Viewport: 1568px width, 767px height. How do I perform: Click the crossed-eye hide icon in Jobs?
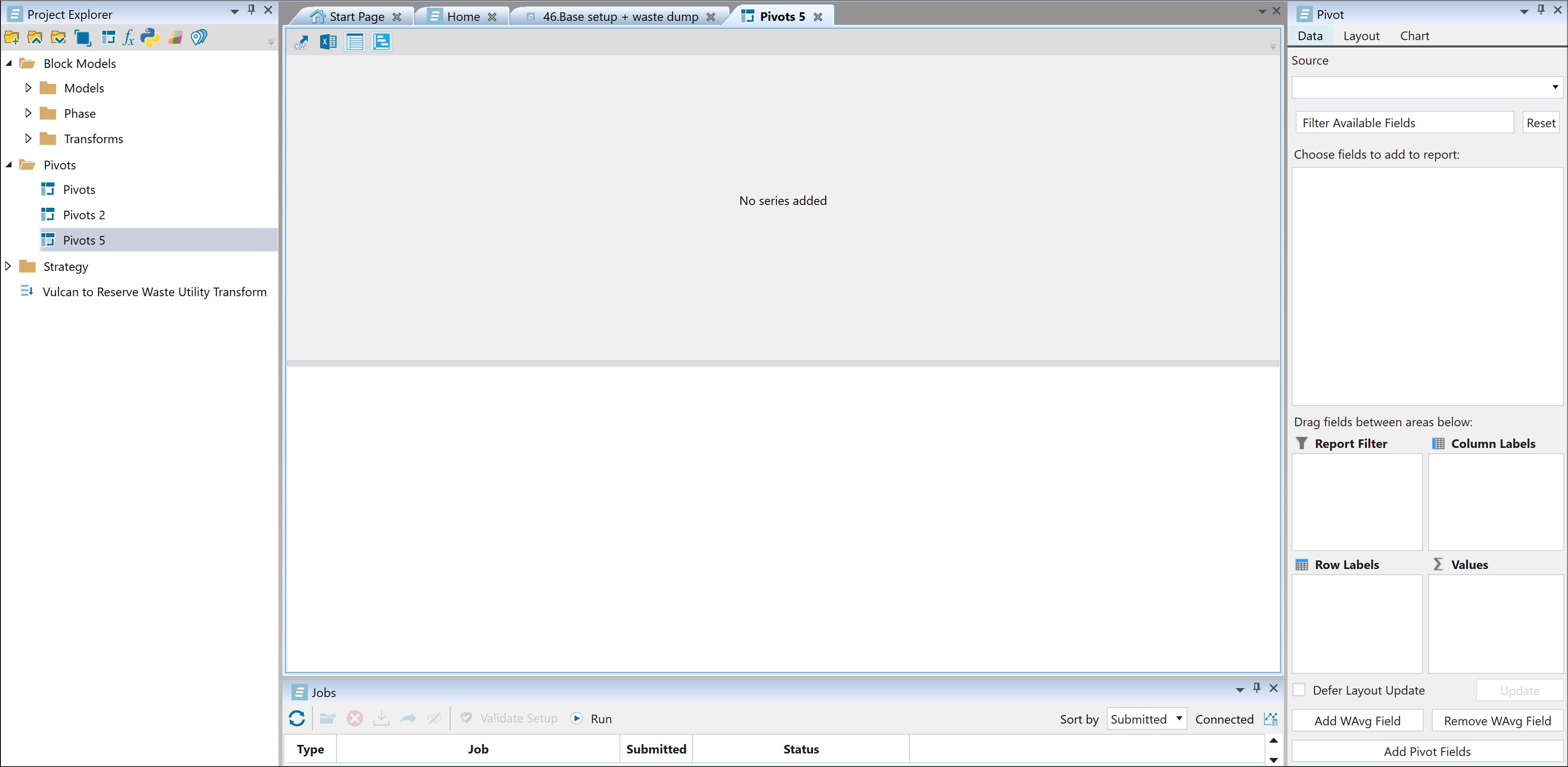(x=435, y=719)
